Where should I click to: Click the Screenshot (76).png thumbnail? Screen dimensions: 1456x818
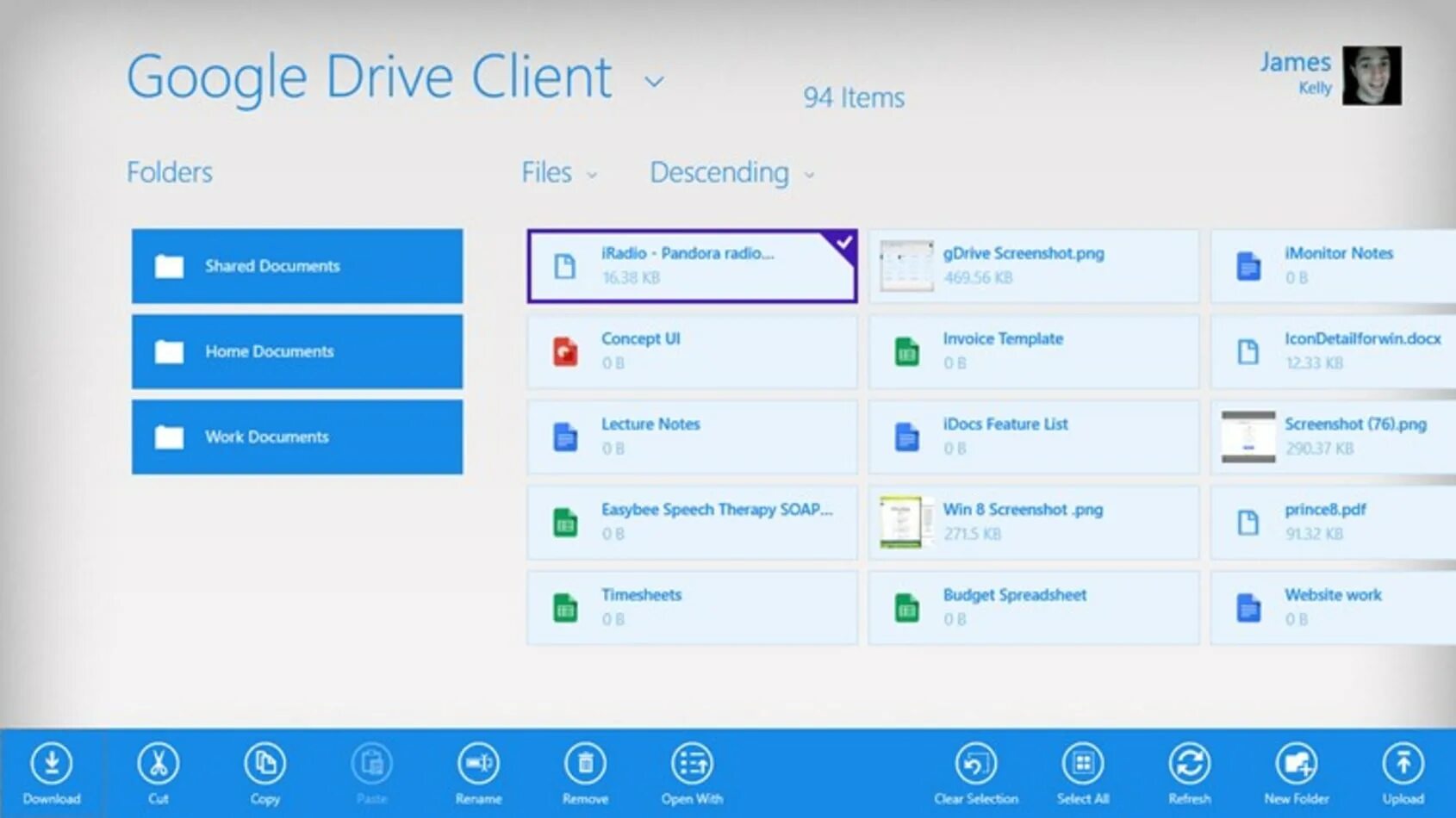coord(1248,437)
